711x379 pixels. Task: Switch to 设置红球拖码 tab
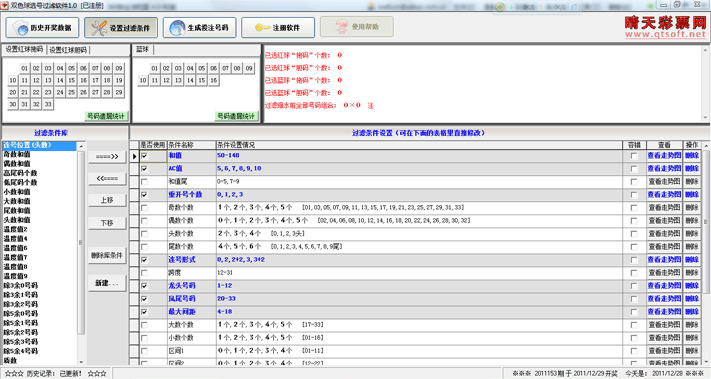click(x=24, y=49)
